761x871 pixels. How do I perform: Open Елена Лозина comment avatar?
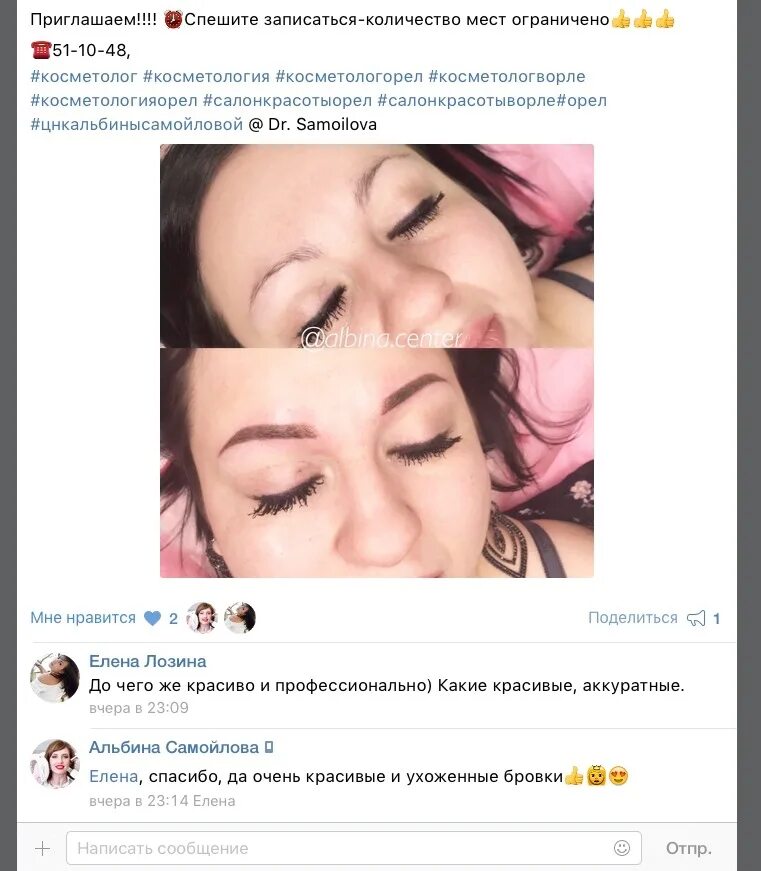(x=54, y=678)
